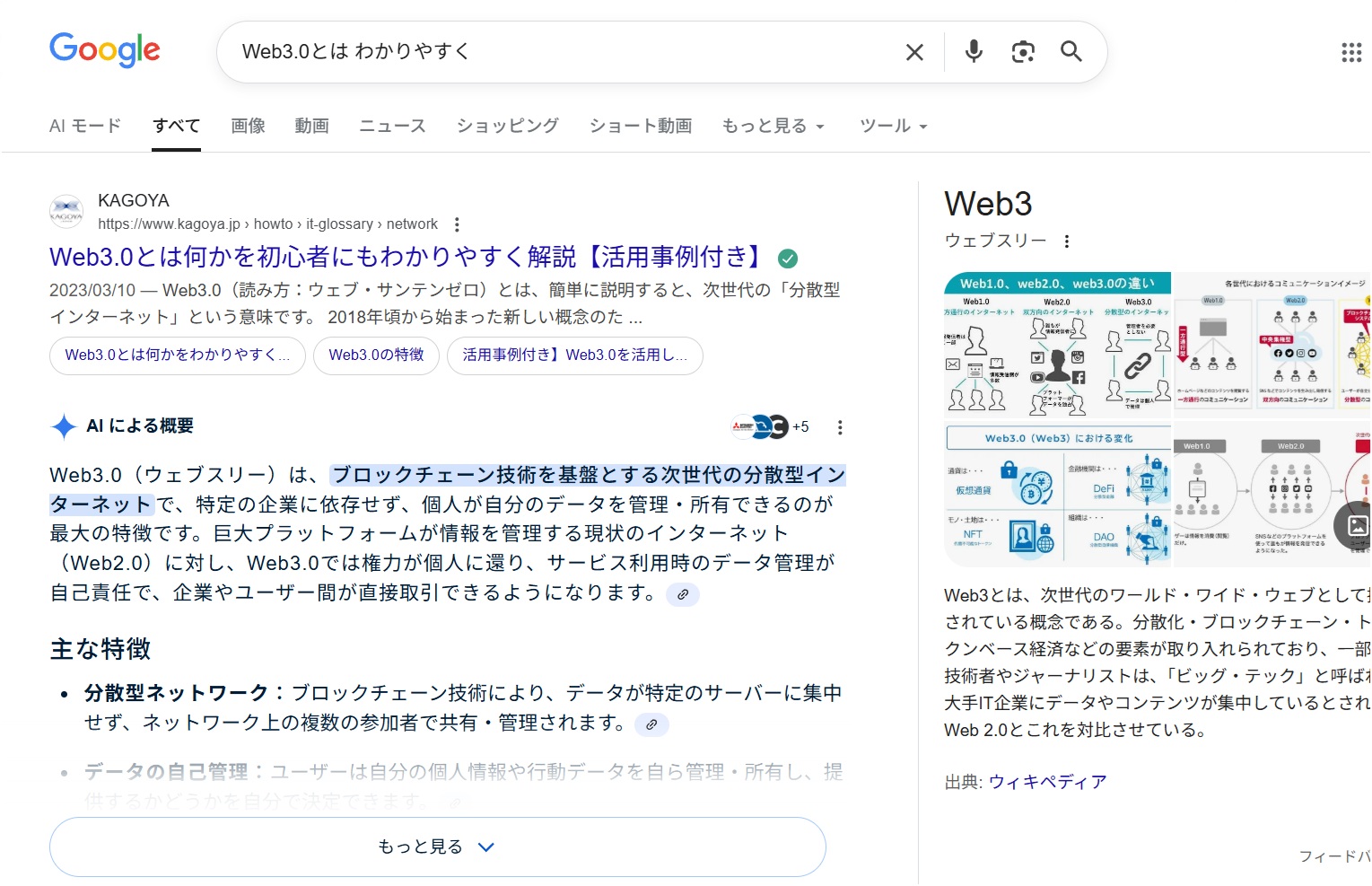1372x886 pixels.
Task: Click the KAGOYA site name text
Action: click(x=134, y=200)
